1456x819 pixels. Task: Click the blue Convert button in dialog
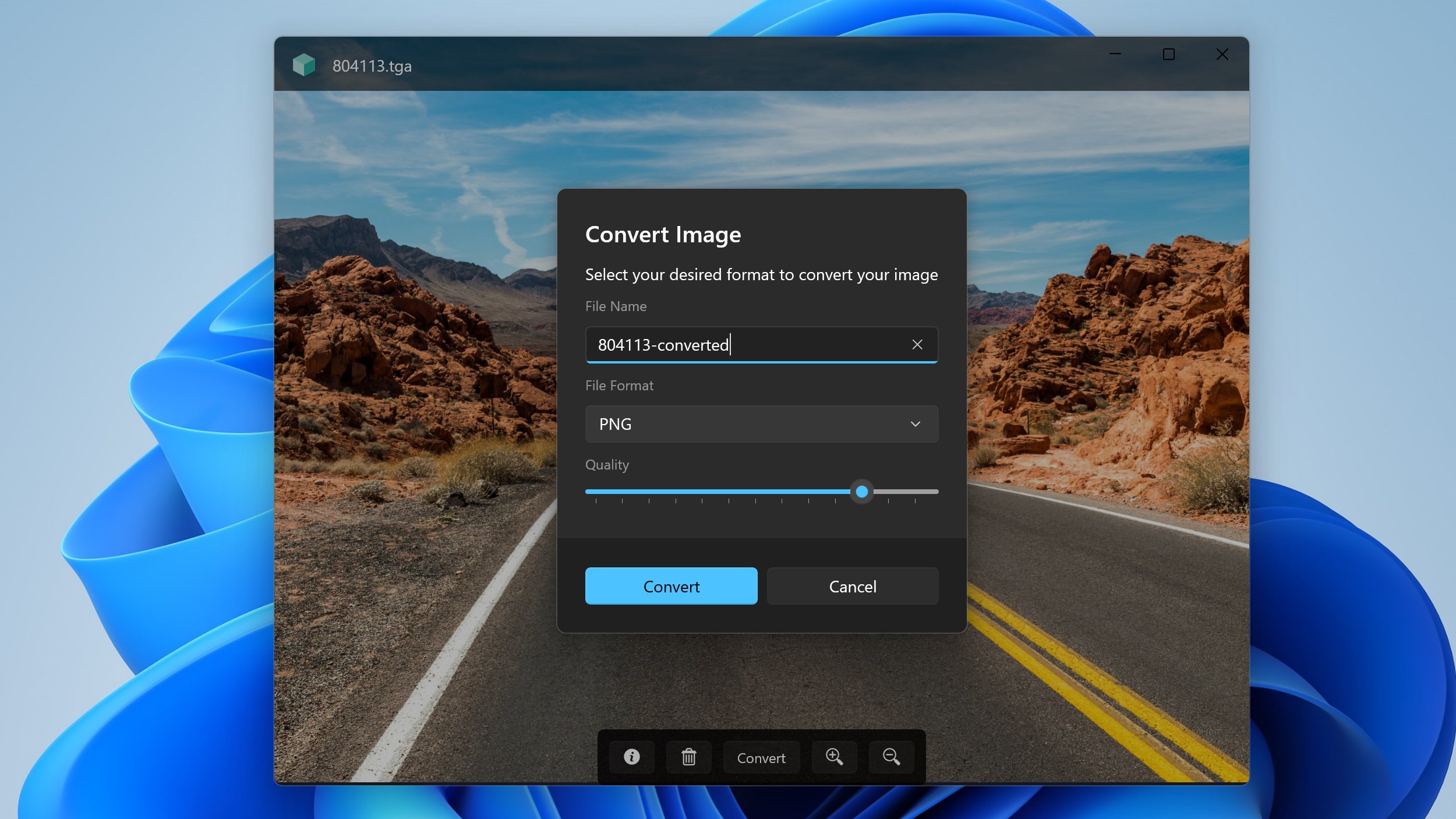[x=672, y=586]
